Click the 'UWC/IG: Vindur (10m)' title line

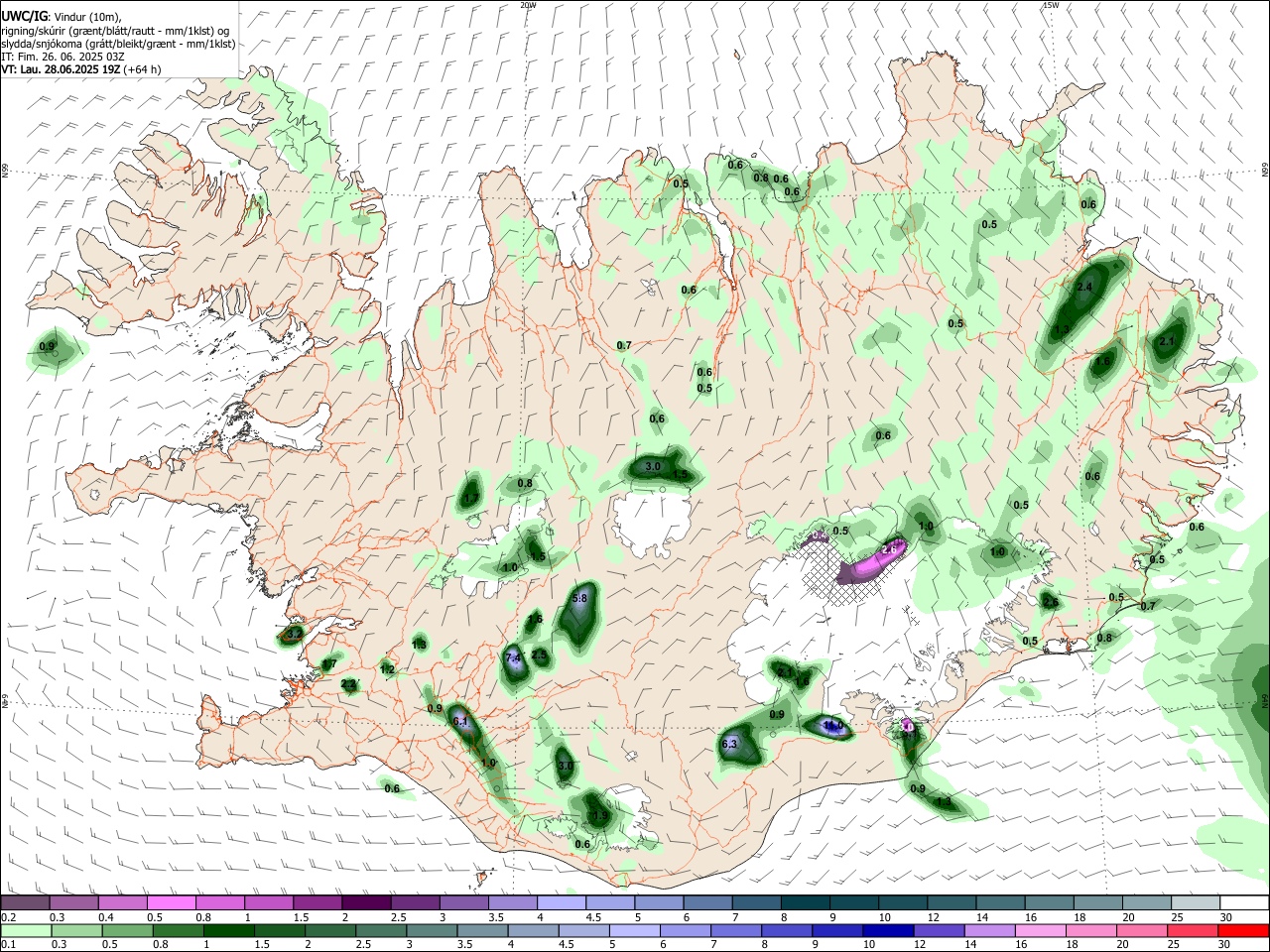click(x=61, y=16)
